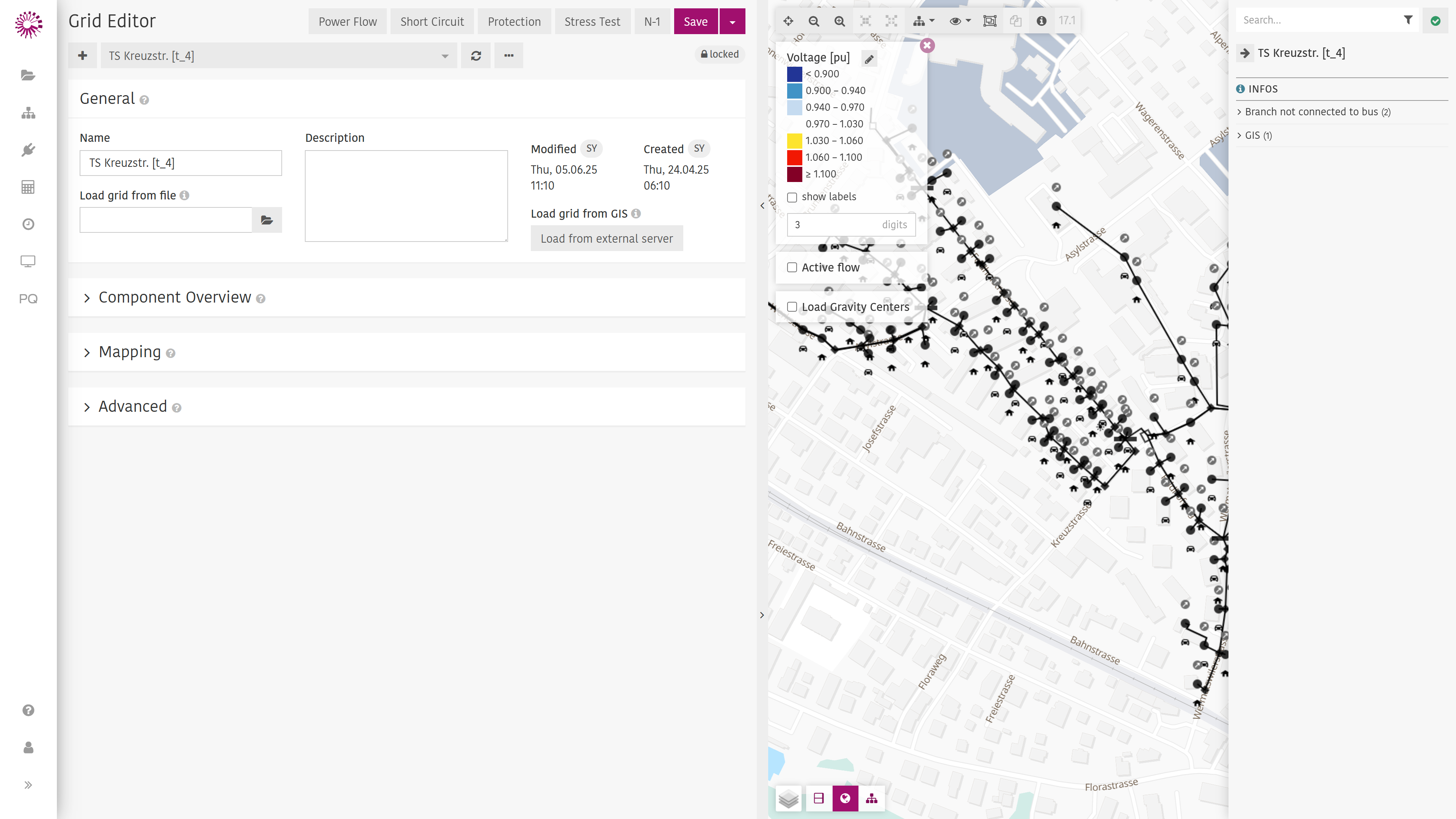Open the Protection tab
This screenshot has height=819, width=1456.
(x=514, y=22)
